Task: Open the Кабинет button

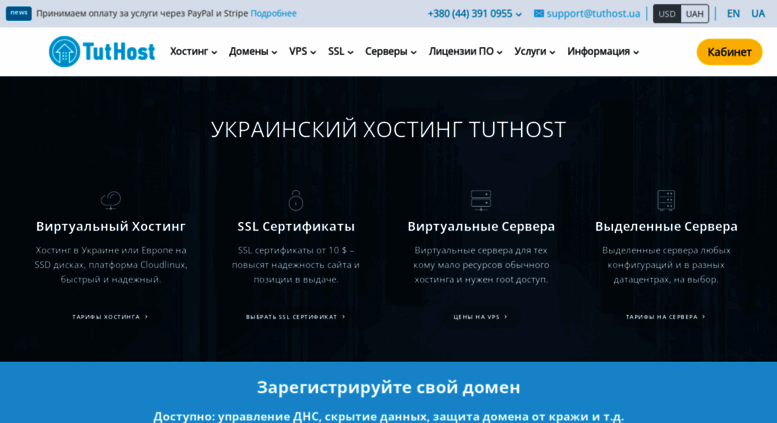Action: click(x=729, y=52)
